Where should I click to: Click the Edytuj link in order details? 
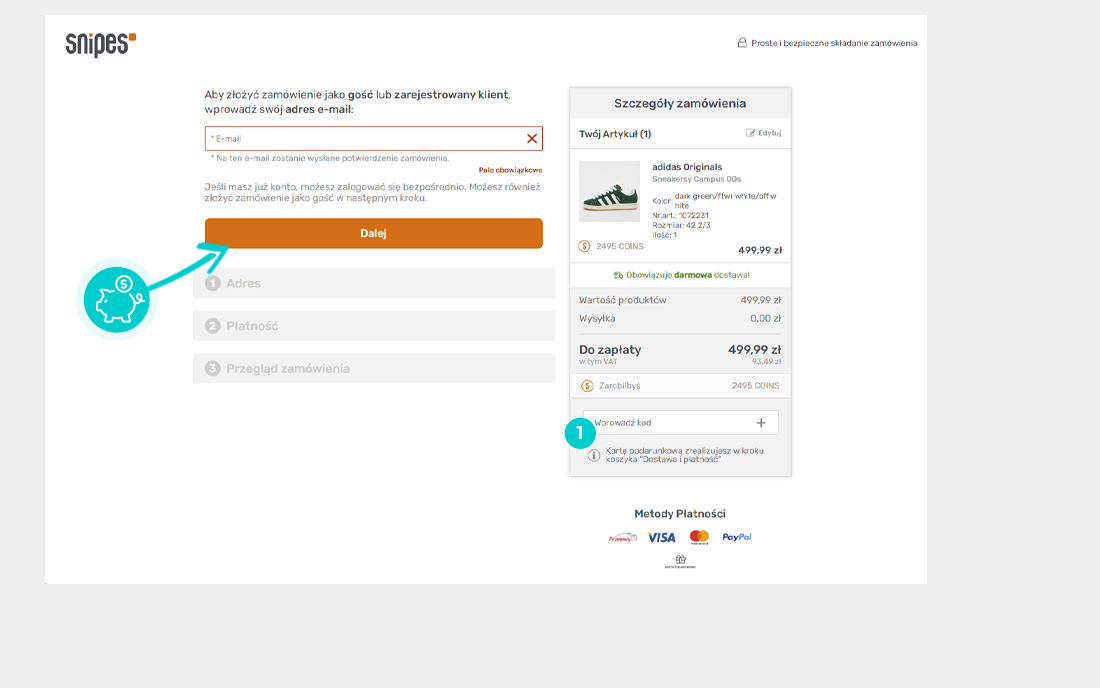pos(763,133)
